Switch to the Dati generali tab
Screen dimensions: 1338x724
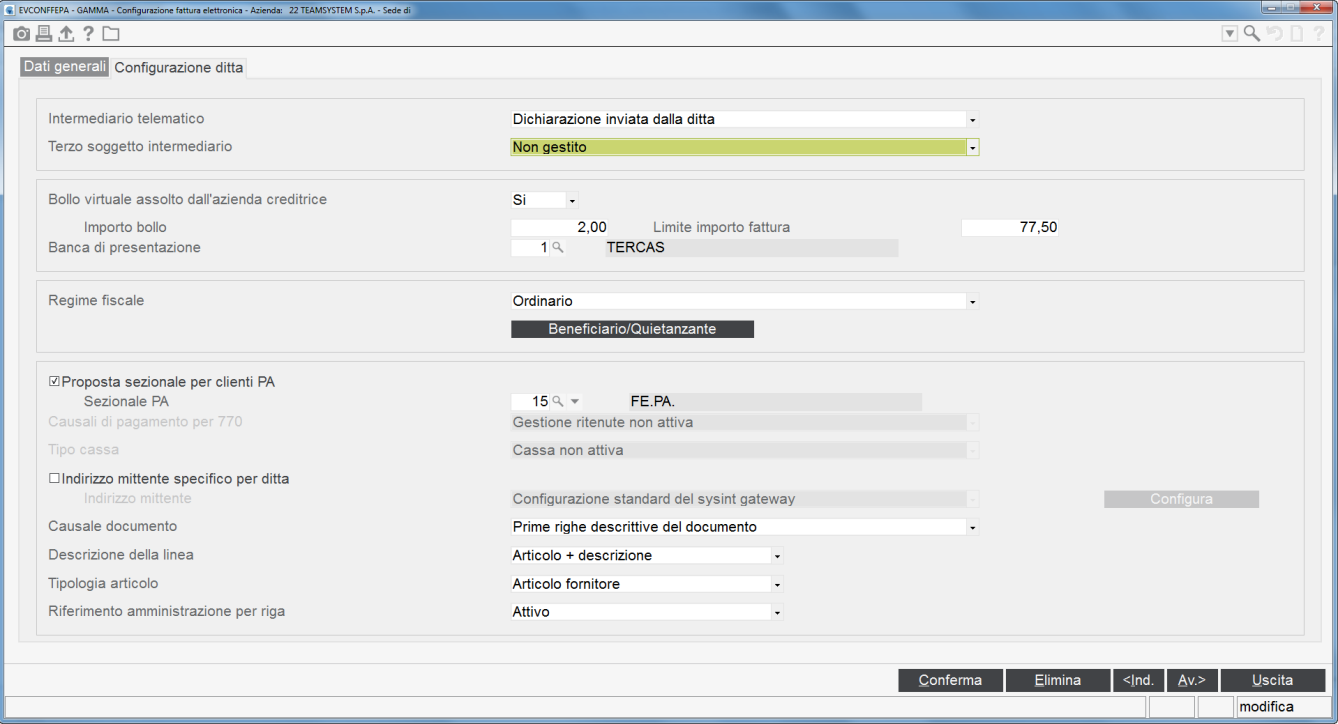coord(65,67)
